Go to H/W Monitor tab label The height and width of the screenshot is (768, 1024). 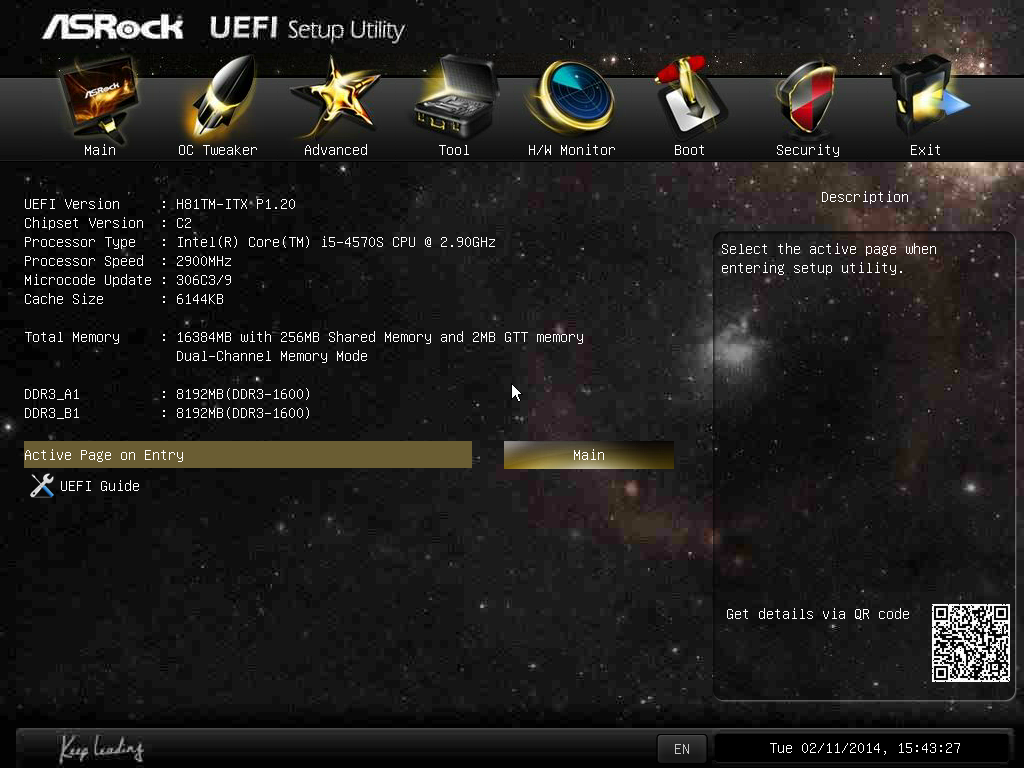(571, 150)
